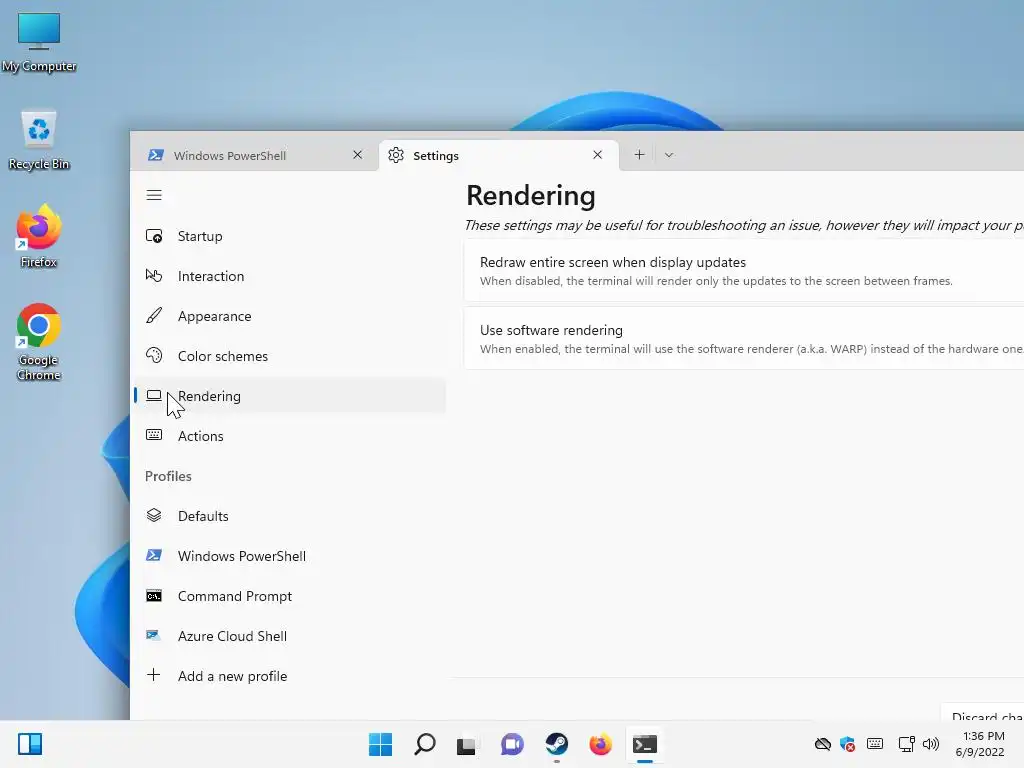Select the Google Chrome desktop shortcut
The width and height of the screenshot is (1024, 768).
pos(39,342)
